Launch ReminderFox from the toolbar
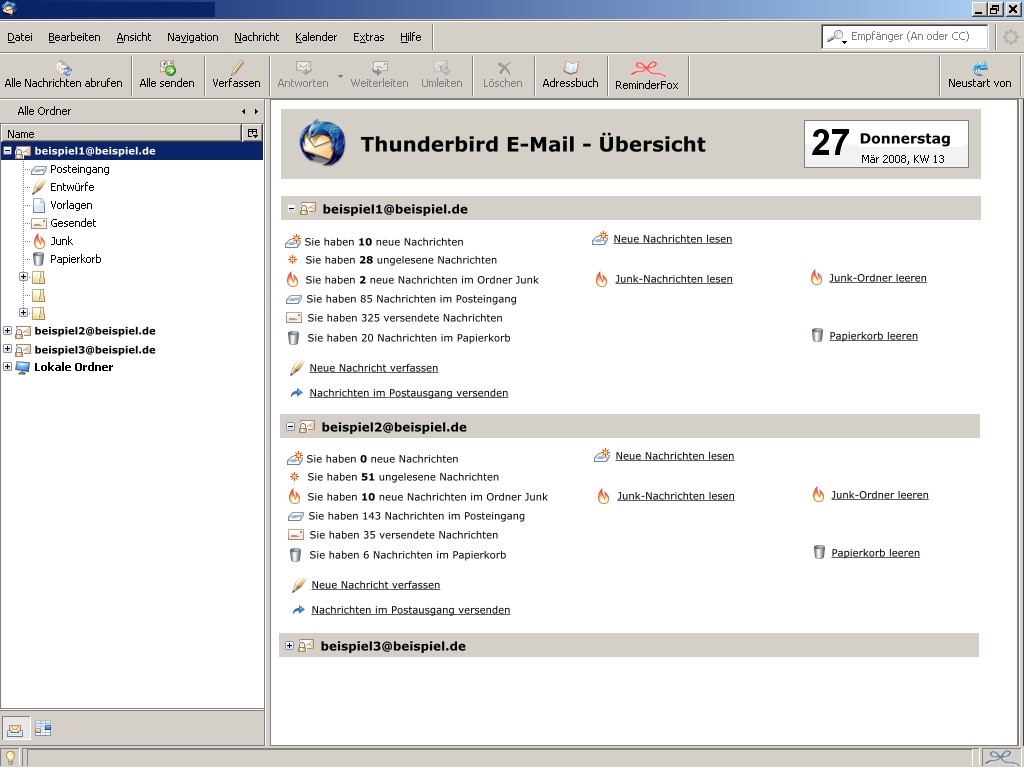 [x=646, y=69]
